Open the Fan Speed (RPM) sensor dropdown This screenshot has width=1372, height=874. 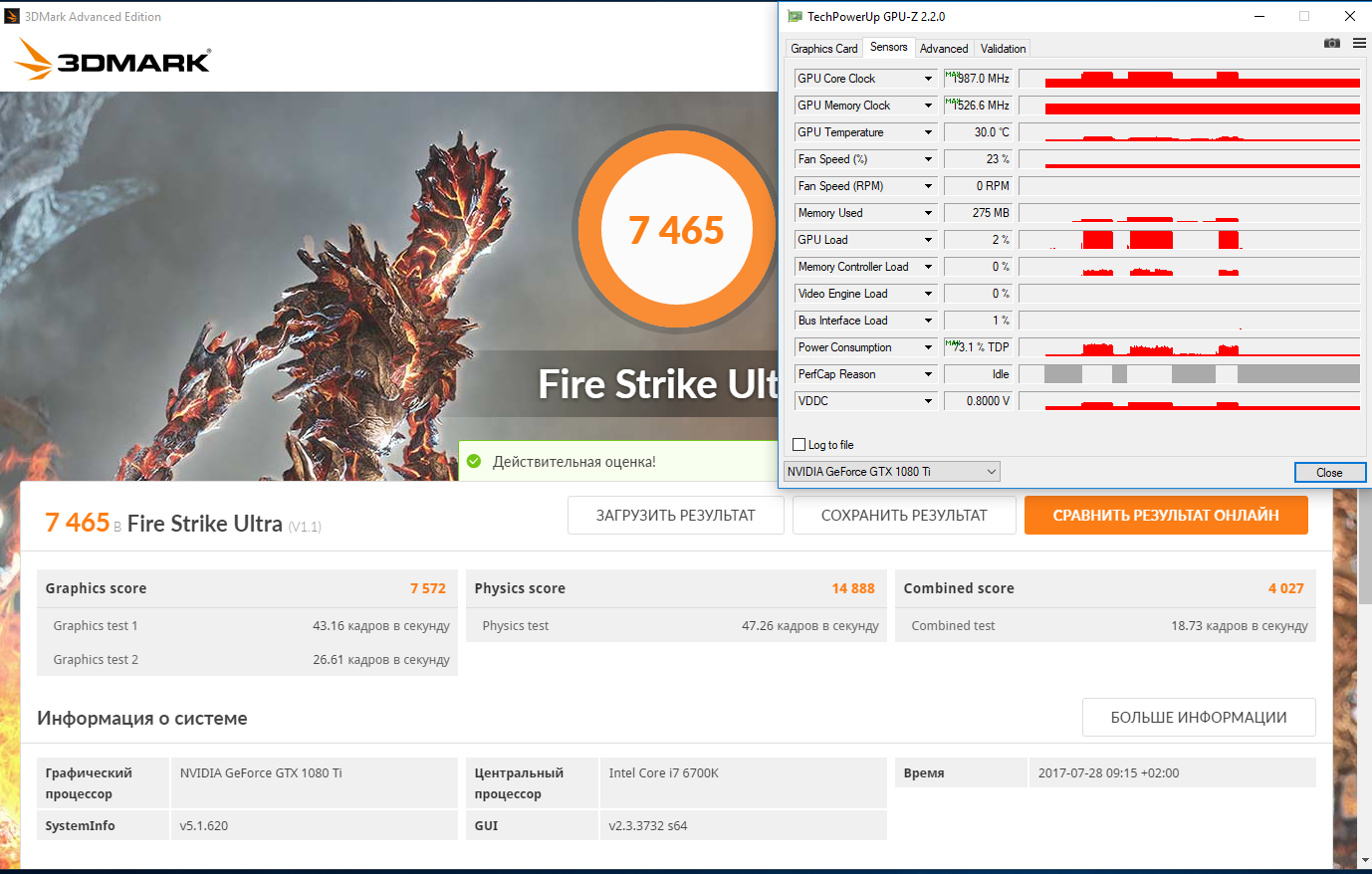[928, 186]
